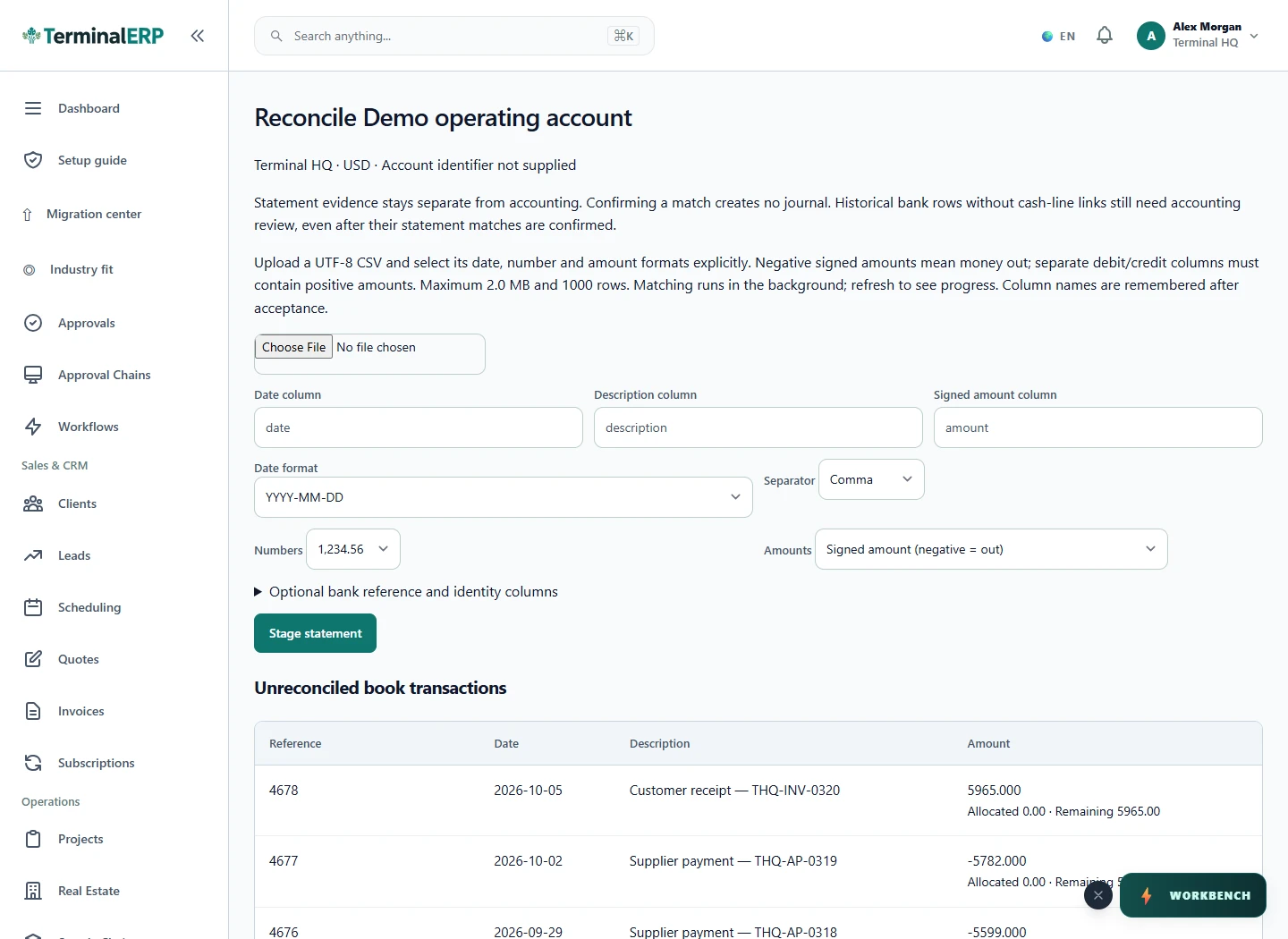
Task: Click the Industry fit target icon
Action: [x=30, y=269]
